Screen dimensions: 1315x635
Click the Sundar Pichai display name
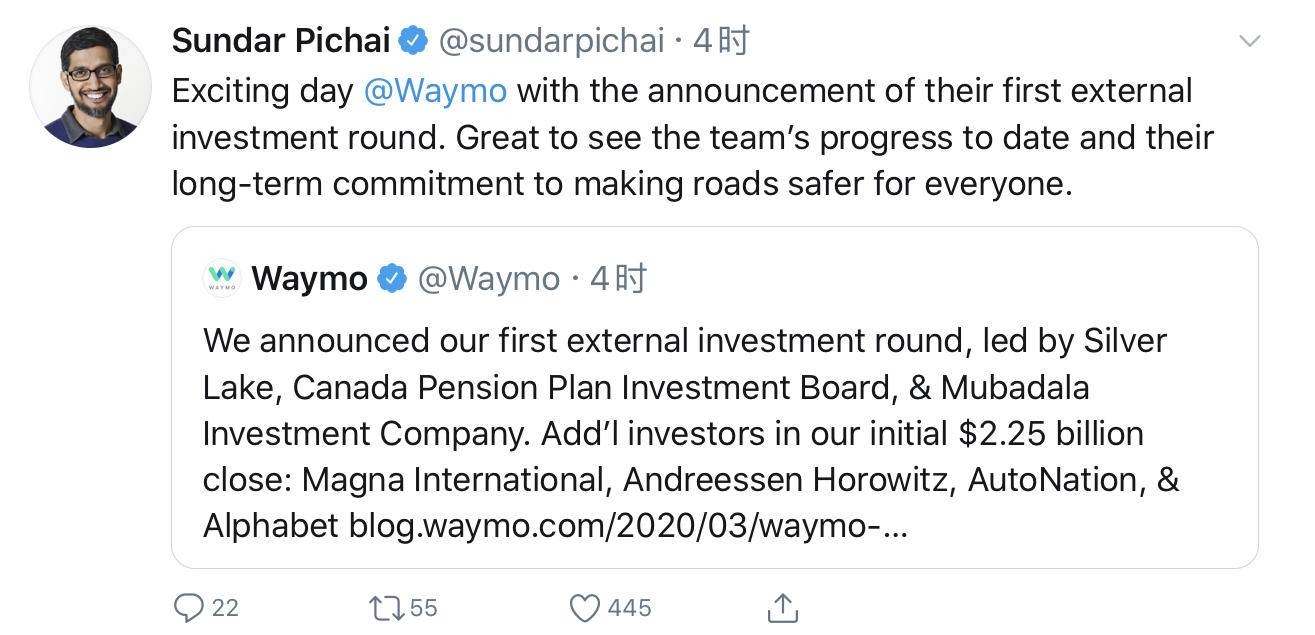click(x=281, y=41)
